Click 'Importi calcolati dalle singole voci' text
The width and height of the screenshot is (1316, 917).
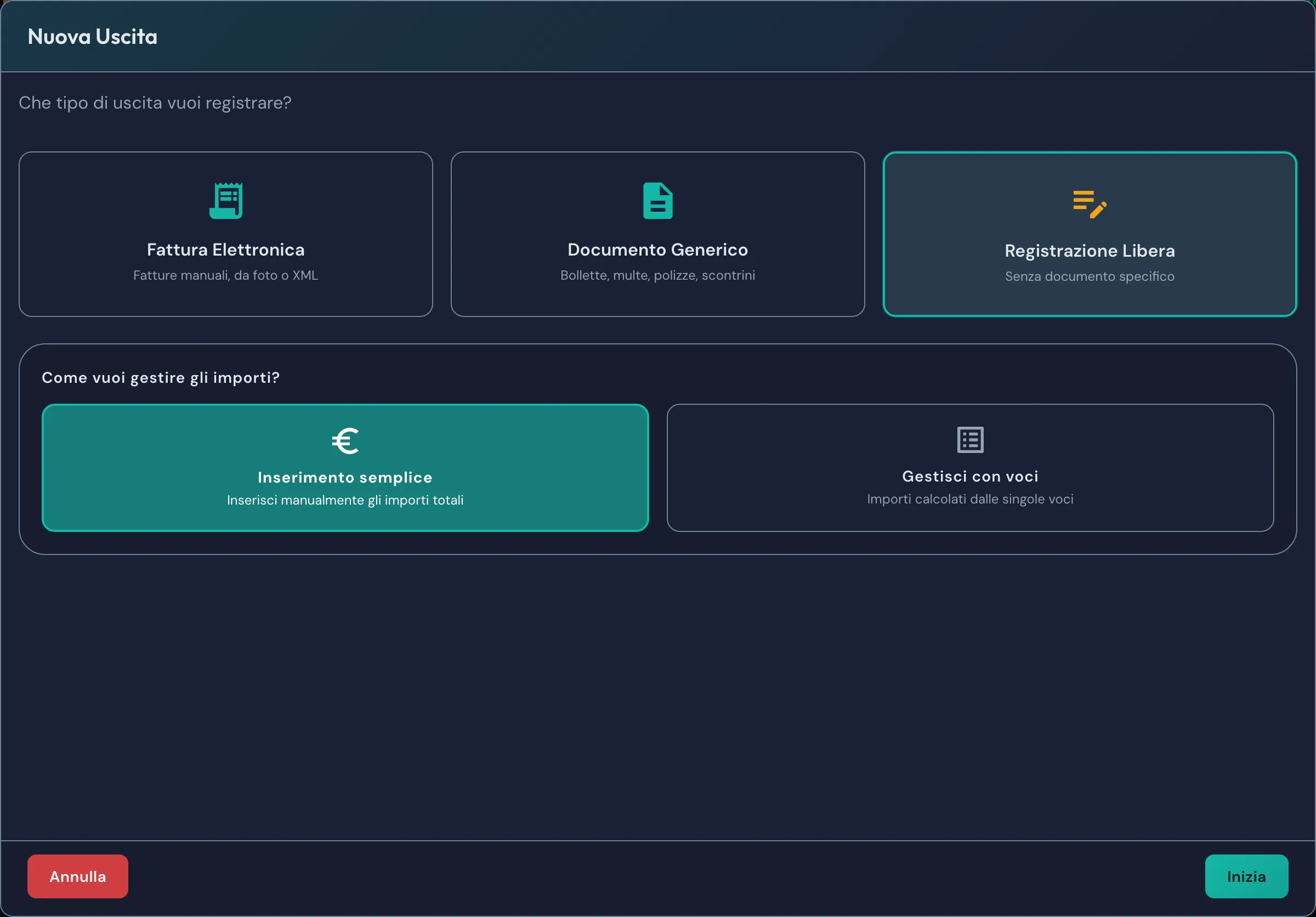click(x=971, y=499)
